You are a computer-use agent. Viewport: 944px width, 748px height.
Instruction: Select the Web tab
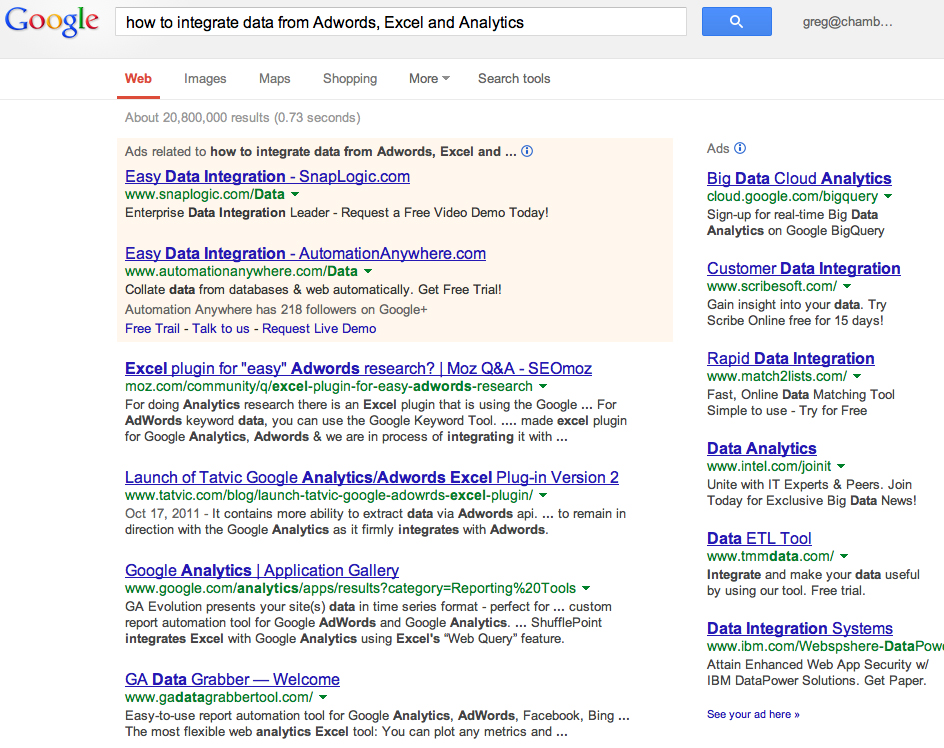pos(138,78)
